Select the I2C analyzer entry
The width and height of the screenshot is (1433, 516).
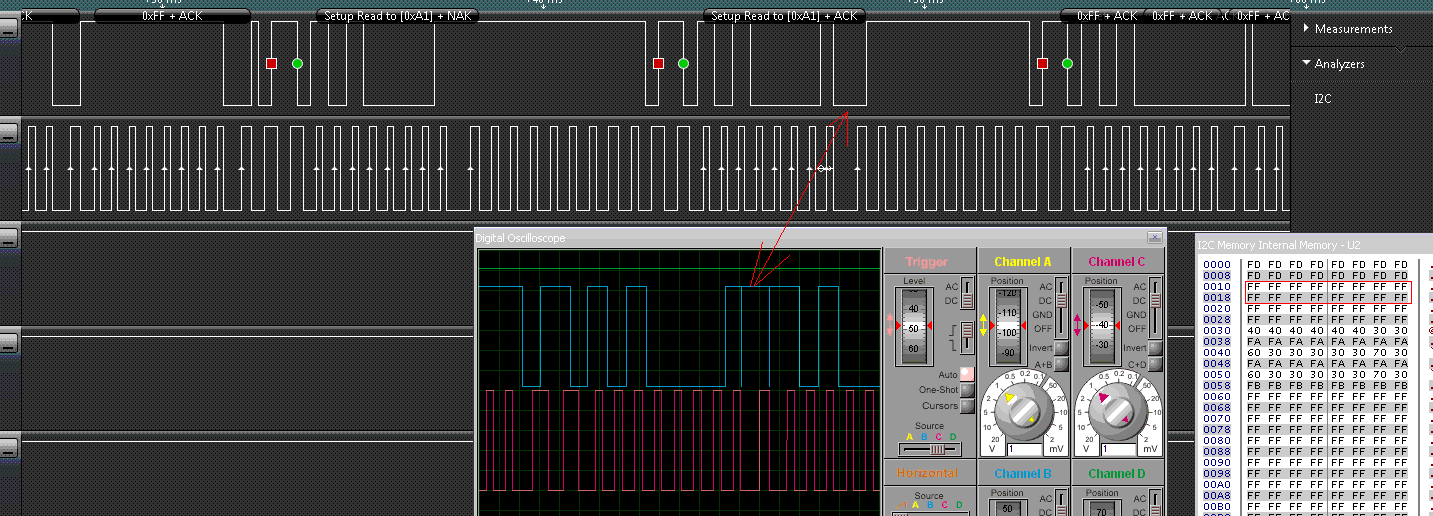coord(1322,99)
